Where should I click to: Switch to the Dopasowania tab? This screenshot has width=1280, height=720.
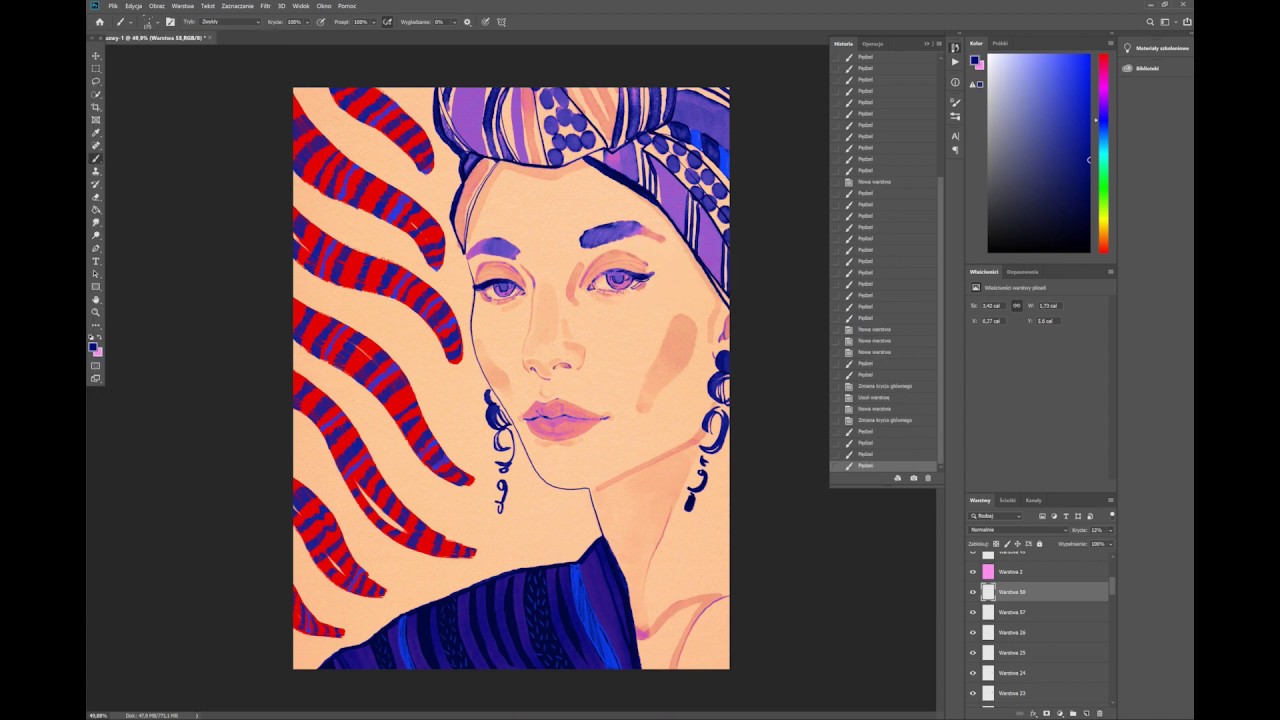pos(1022,272)
